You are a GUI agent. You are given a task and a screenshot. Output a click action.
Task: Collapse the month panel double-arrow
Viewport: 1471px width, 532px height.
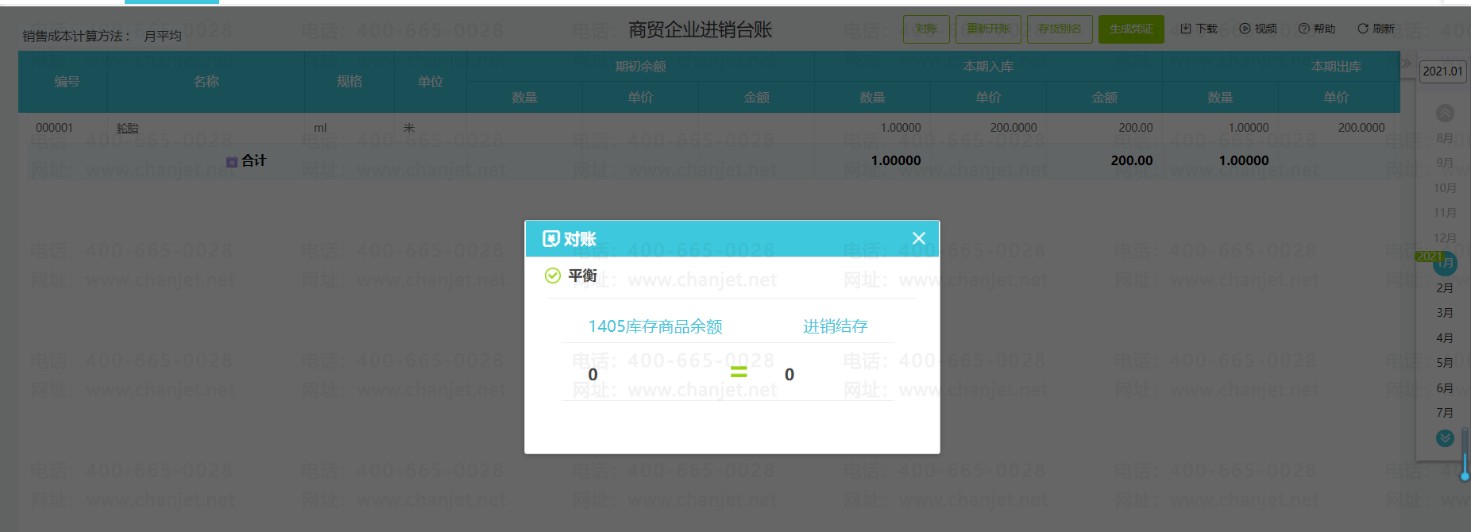coord(1406,62)
